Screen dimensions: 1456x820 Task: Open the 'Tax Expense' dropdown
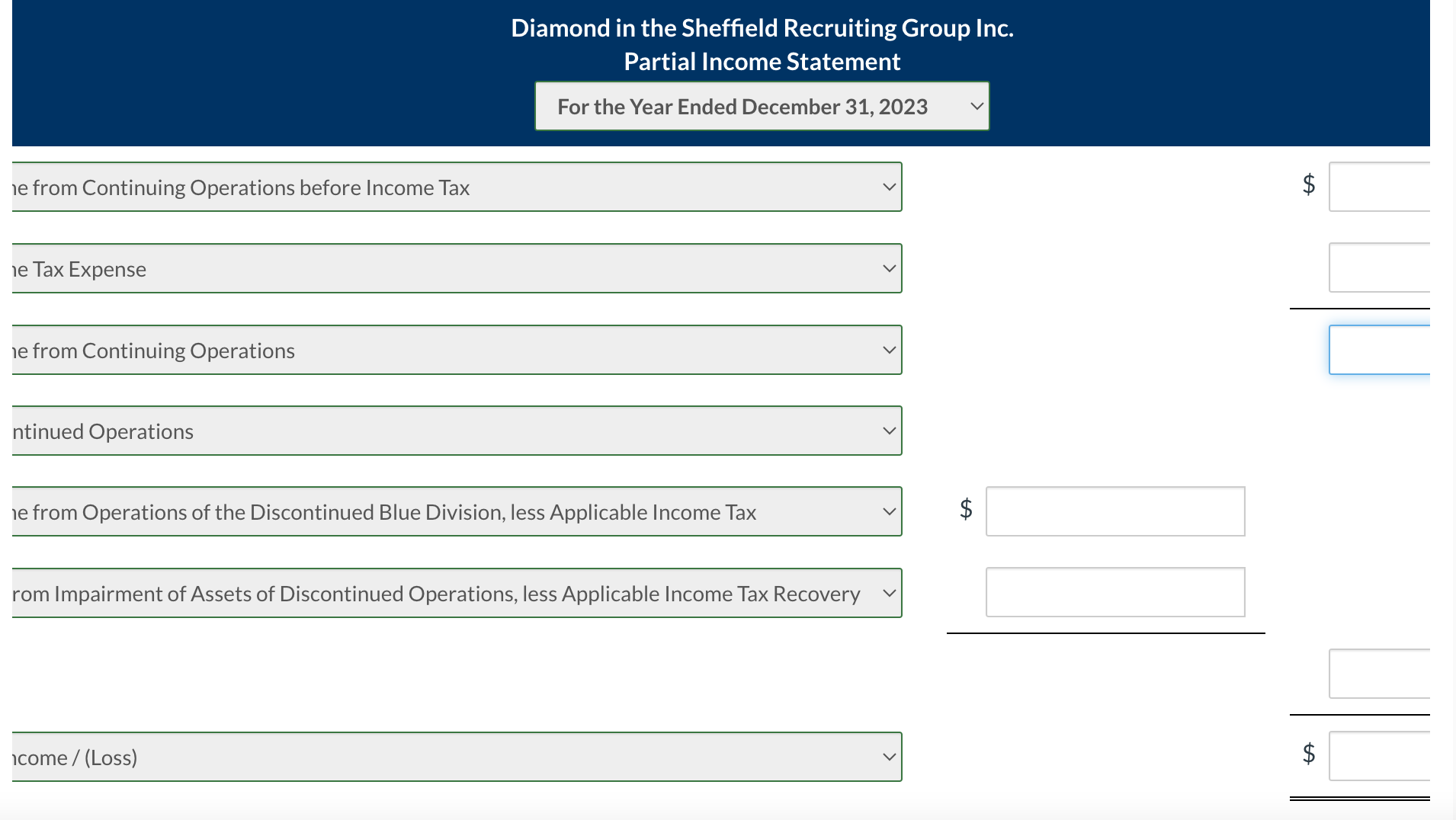(x=457, y=268)
